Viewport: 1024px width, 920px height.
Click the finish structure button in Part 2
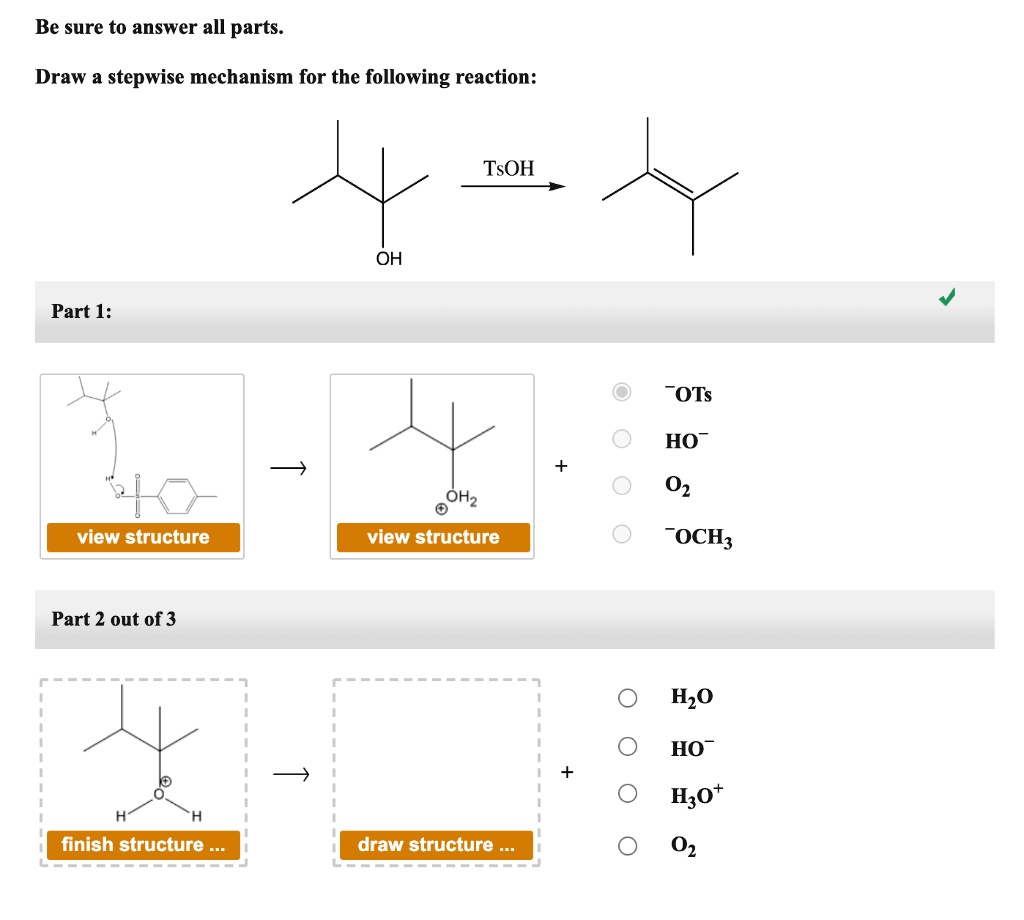tap(141, 845)
